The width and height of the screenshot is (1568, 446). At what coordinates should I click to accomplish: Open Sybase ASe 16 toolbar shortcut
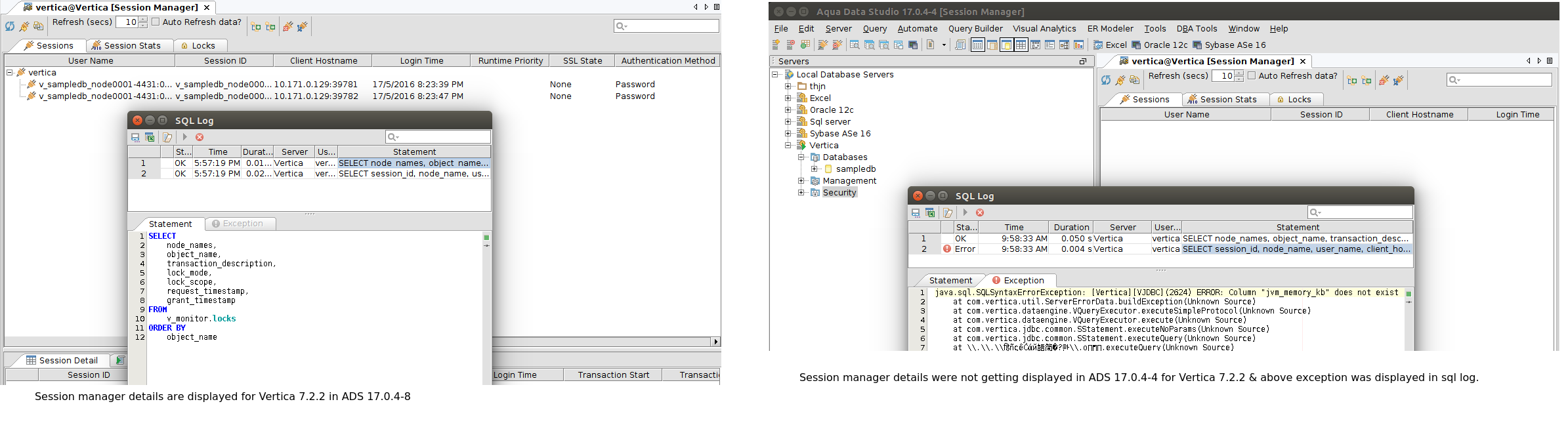[1229, 45]
